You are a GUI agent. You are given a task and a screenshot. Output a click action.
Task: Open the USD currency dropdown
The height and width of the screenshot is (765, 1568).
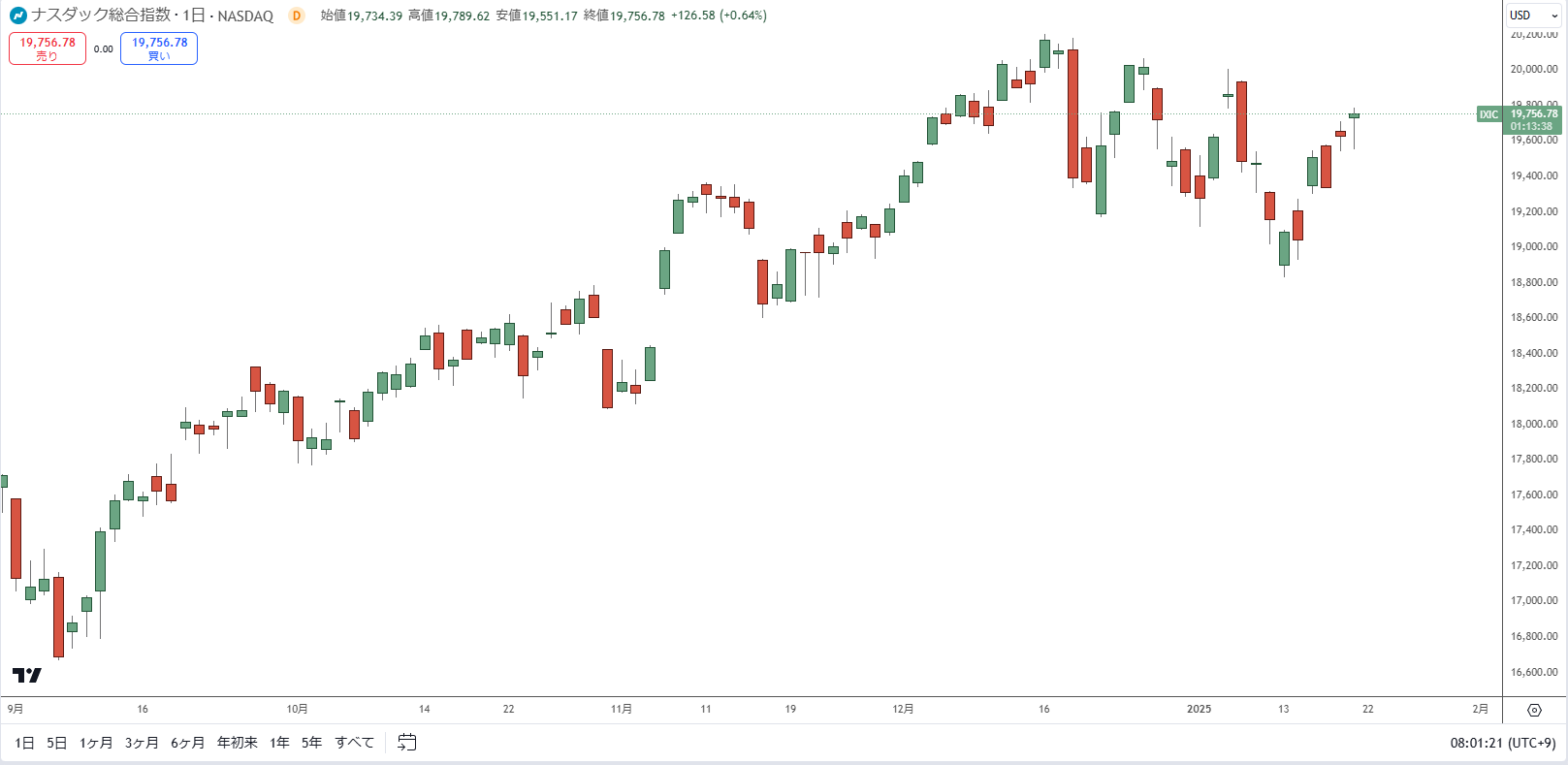[1534, 15]
